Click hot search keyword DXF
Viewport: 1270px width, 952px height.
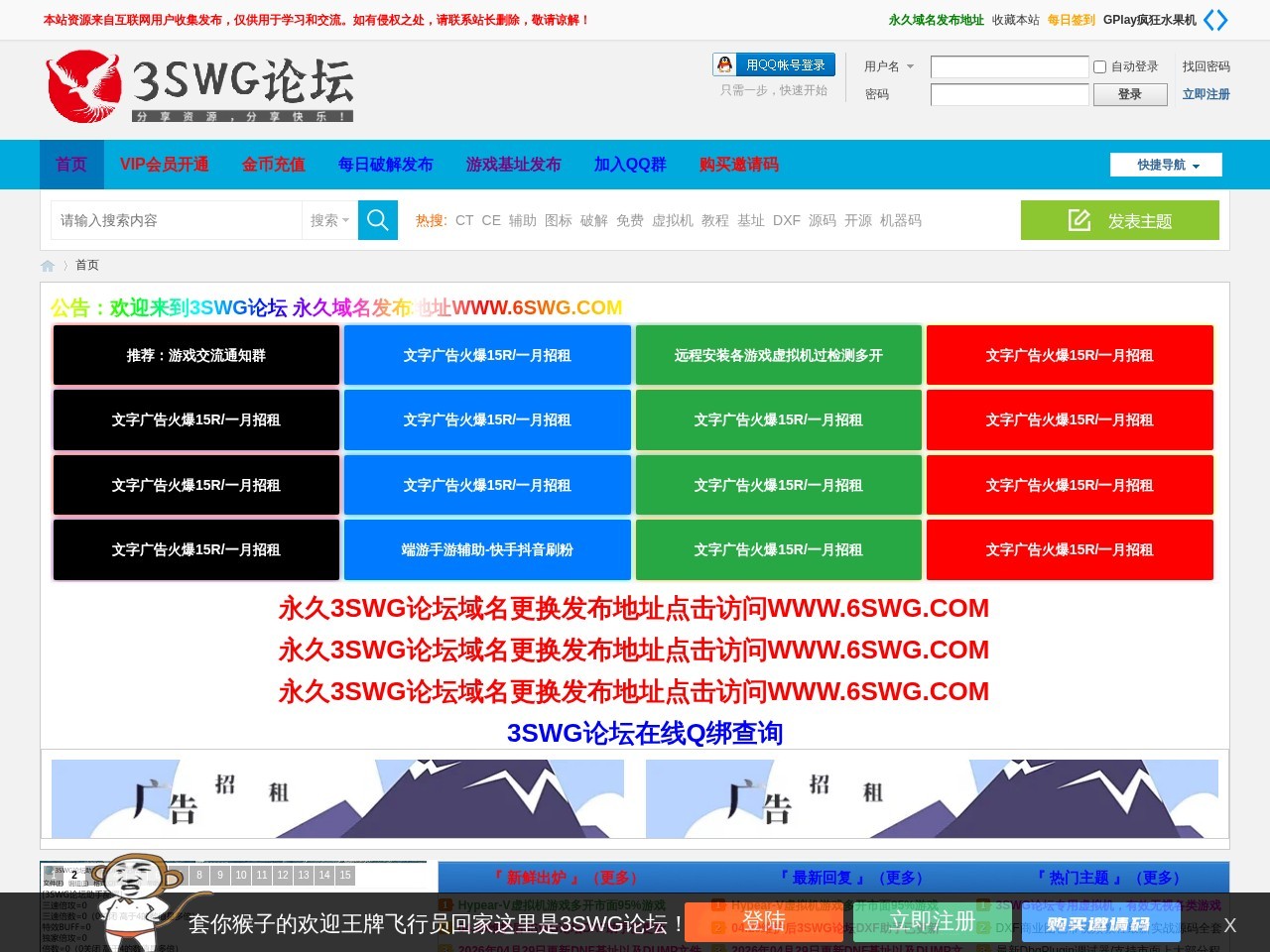(x=787, y=220)
